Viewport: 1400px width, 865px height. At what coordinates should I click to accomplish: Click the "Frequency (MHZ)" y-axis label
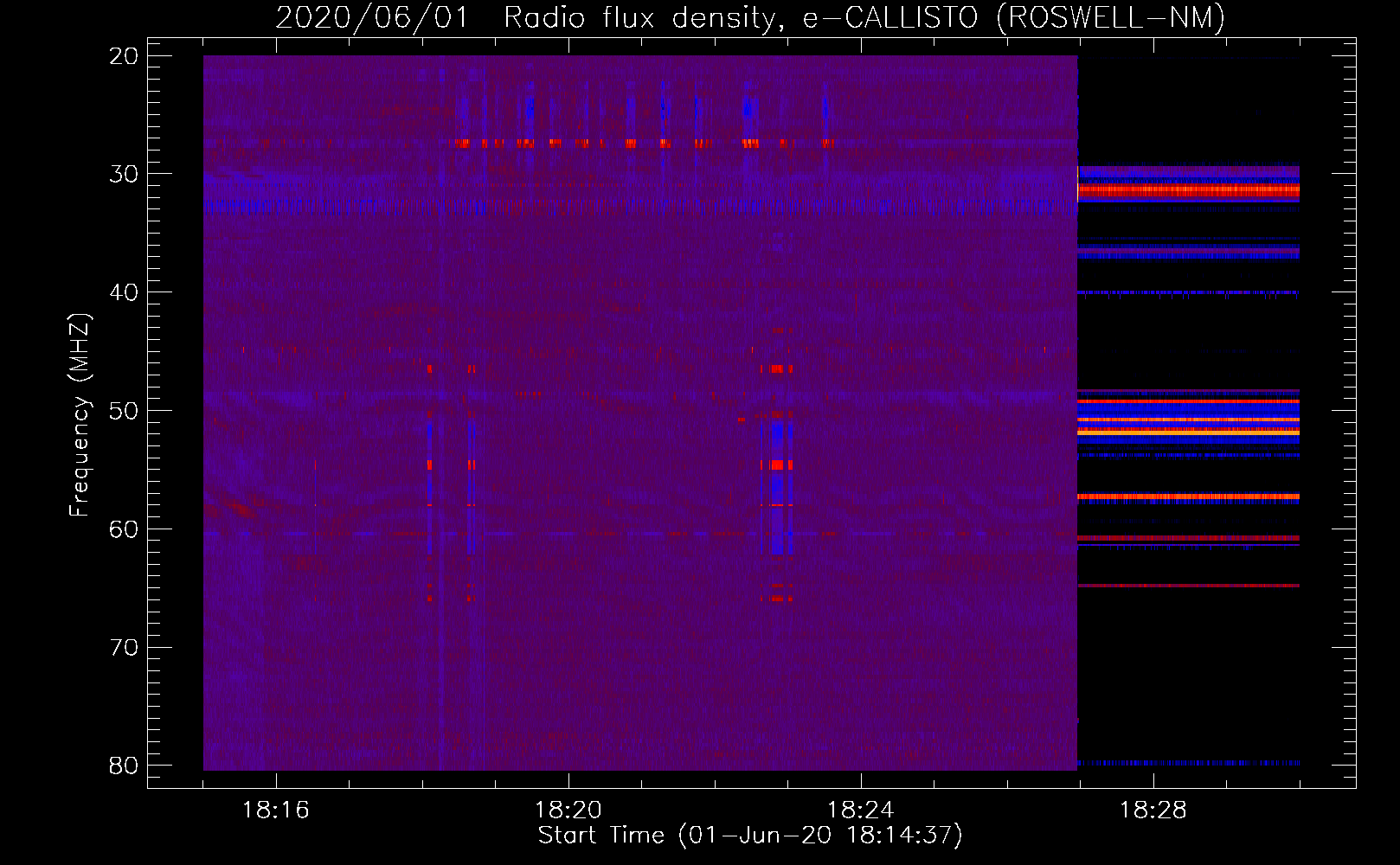80,415
